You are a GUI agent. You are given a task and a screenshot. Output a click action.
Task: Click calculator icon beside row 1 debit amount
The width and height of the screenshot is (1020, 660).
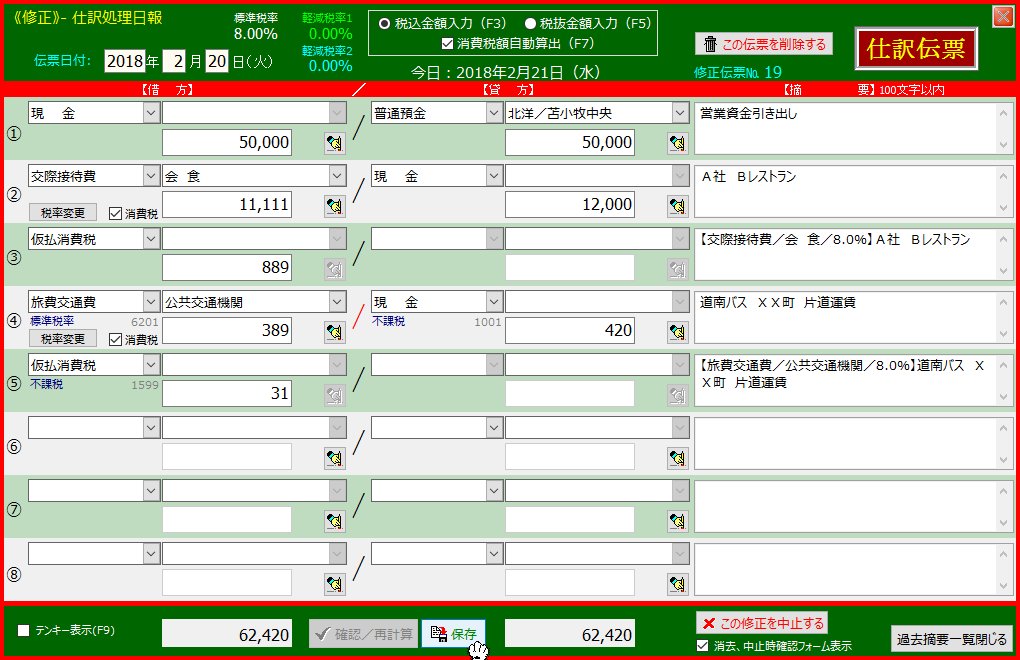tap(333, 143)
